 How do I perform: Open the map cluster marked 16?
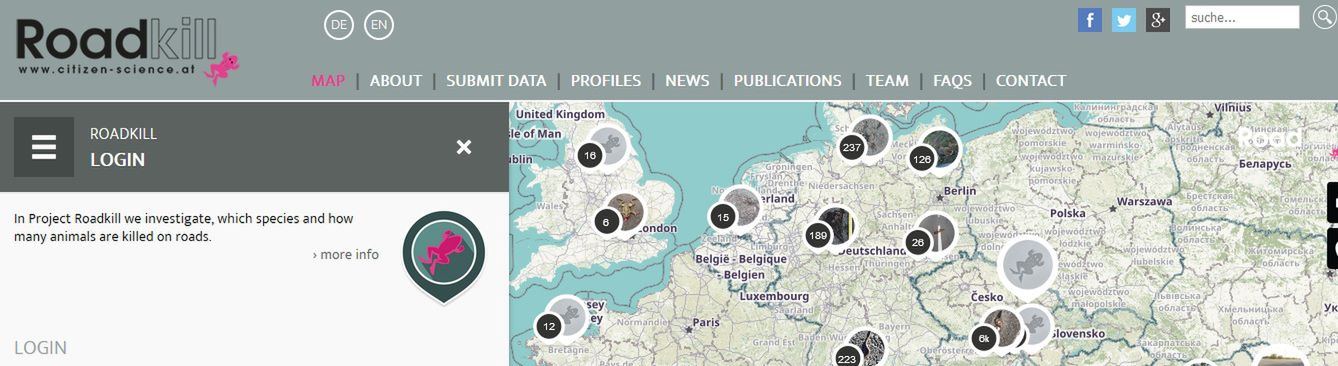[x=590, y=155]
